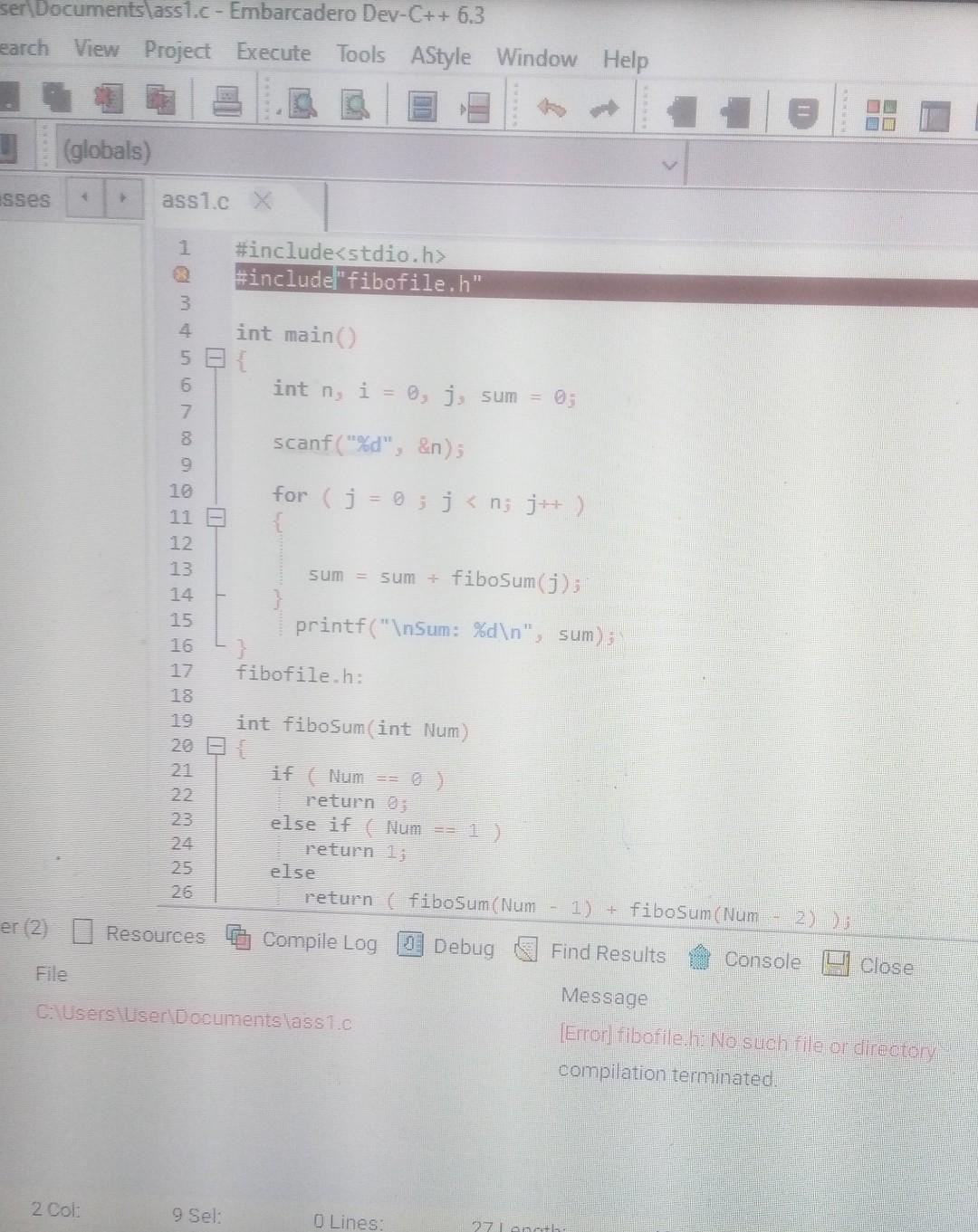Open the Execute menu
Viewport: 978px width, 1232px height.
pyautogui.click(x=273, y=53)
